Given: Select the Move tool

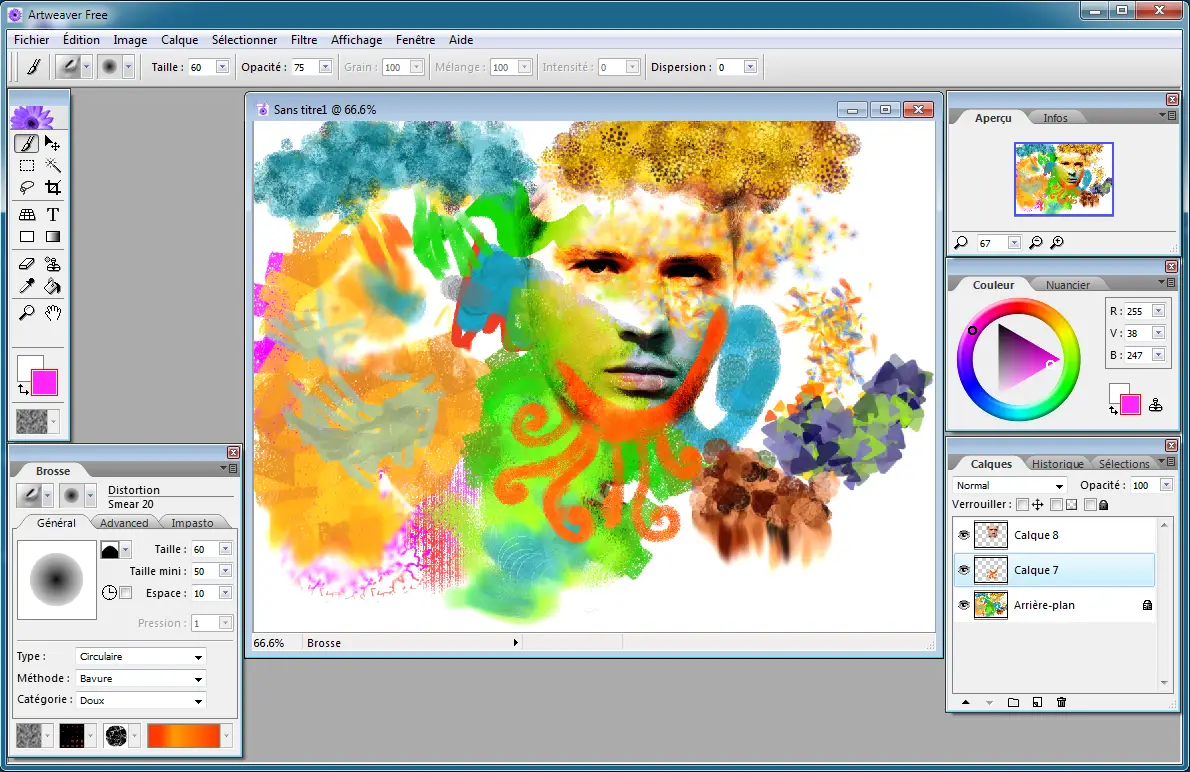Looking at the screenshot, I should (52, 143).
